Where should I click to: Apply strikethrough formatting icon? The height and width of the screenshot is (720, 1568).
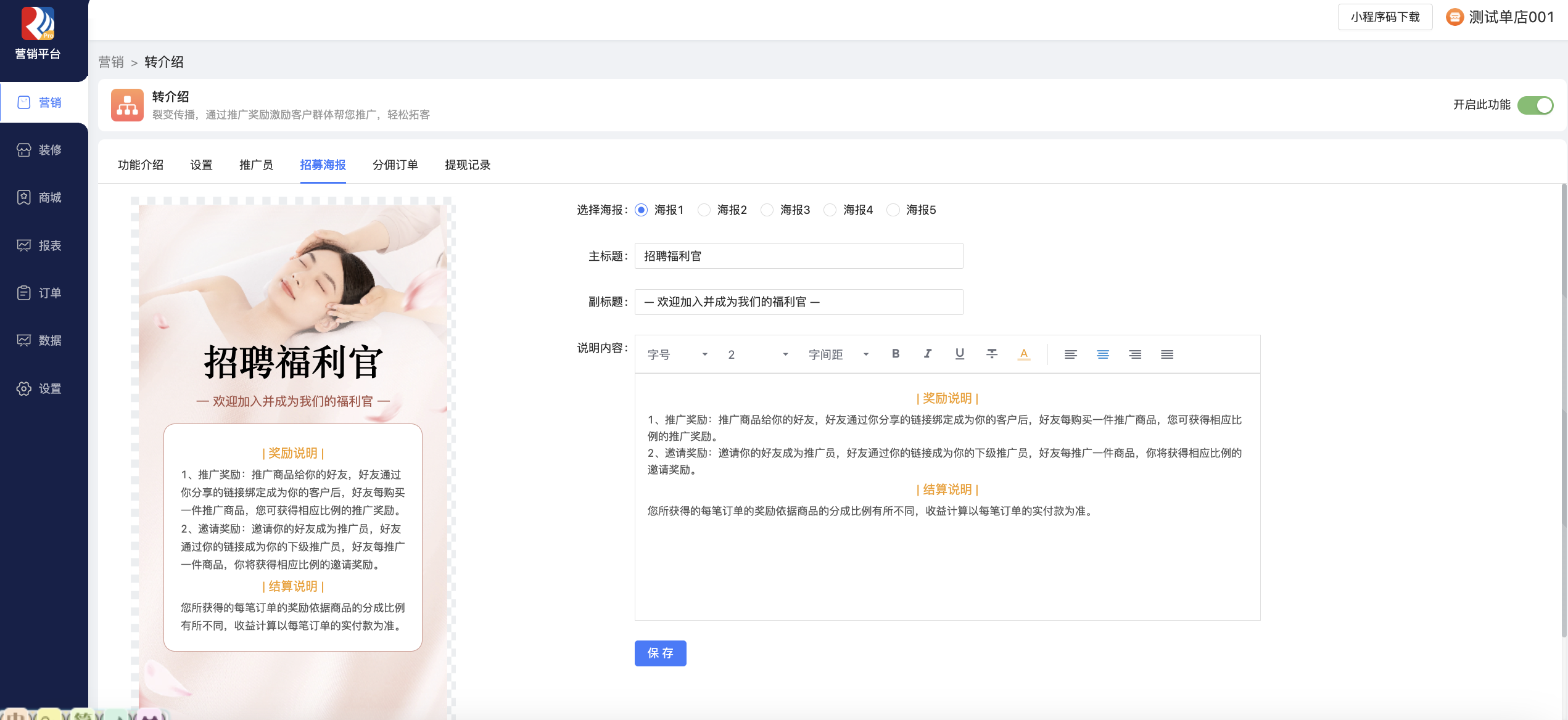click(x=992, y=354)
